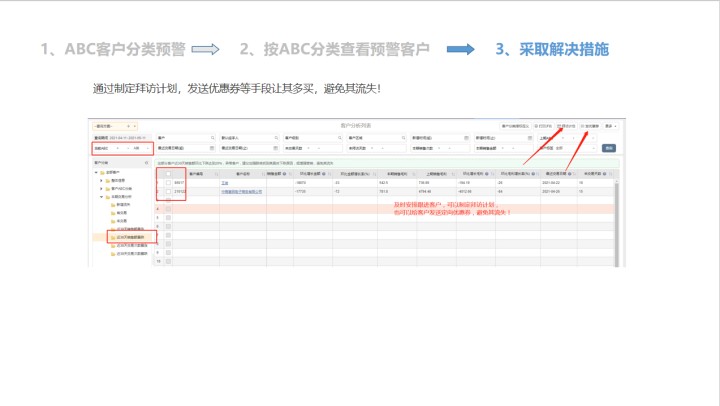
Task: Click the info icon beside 销售金额 column header
Action: (284, 174)
